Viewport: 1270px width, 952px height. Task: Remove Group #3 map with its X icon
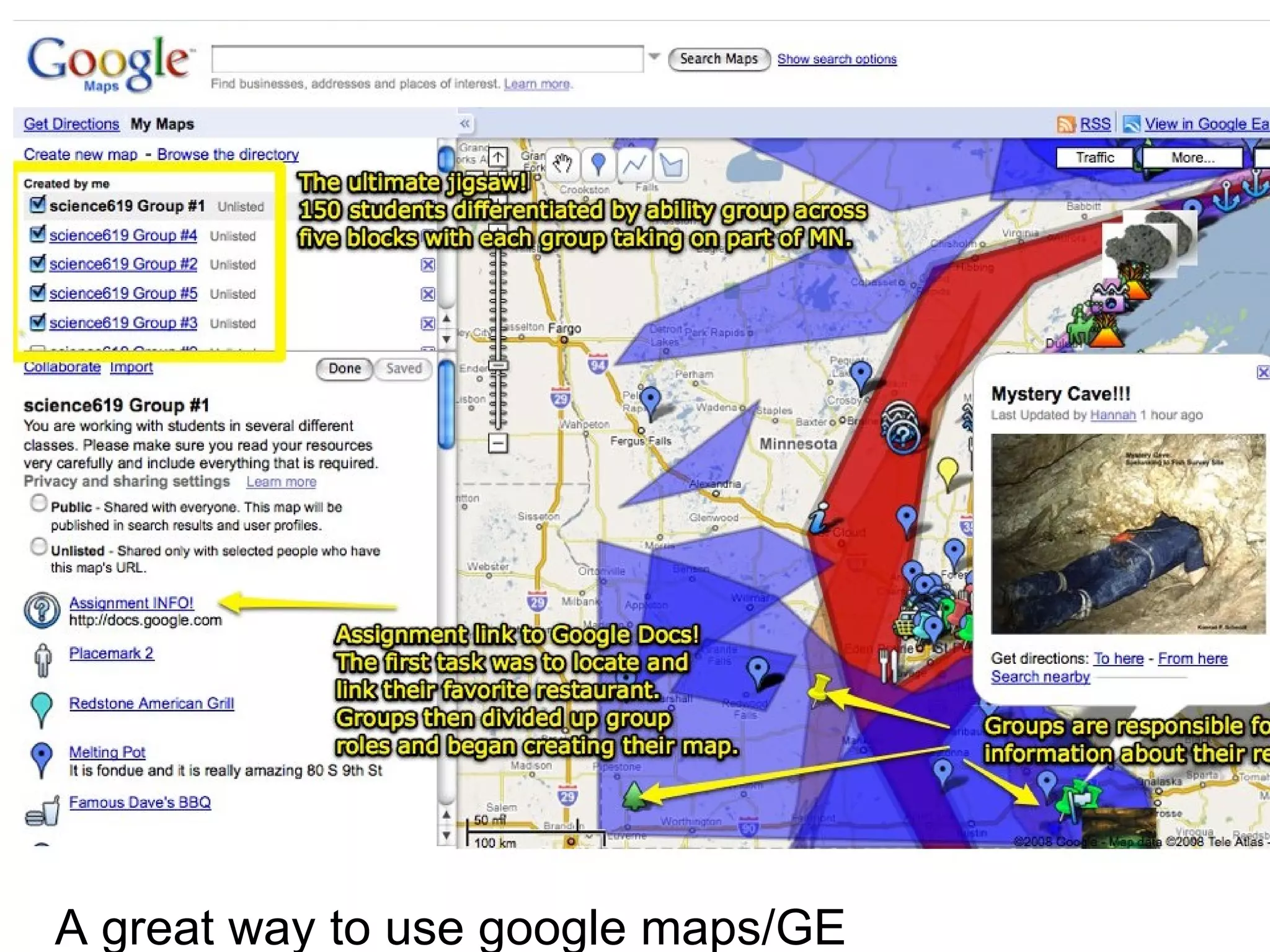[428, 324]
